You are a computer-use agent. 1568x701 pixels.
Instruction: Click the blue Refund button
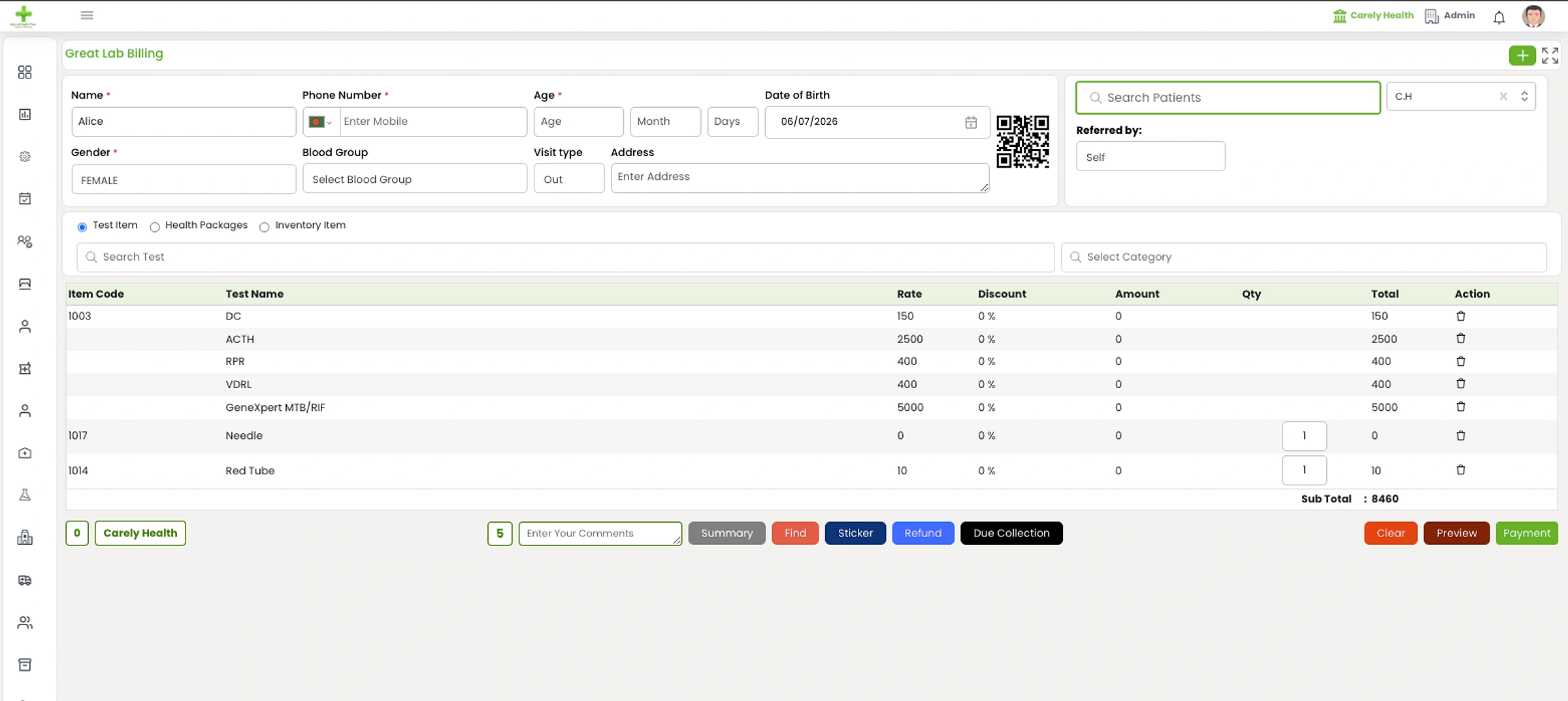point(923,533)
